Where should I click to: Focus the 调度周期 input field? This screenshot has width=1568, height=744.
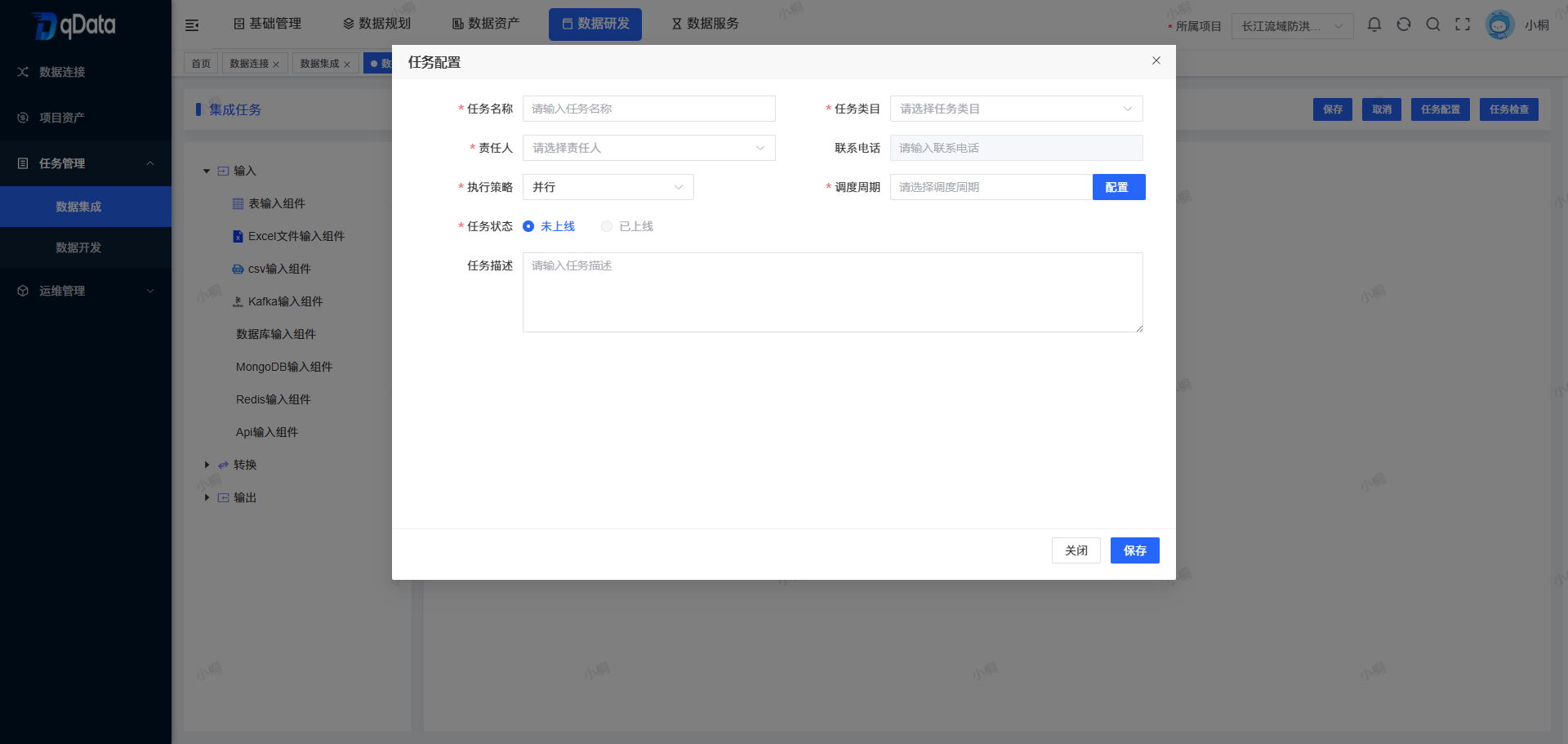click(x=991, y=187)
